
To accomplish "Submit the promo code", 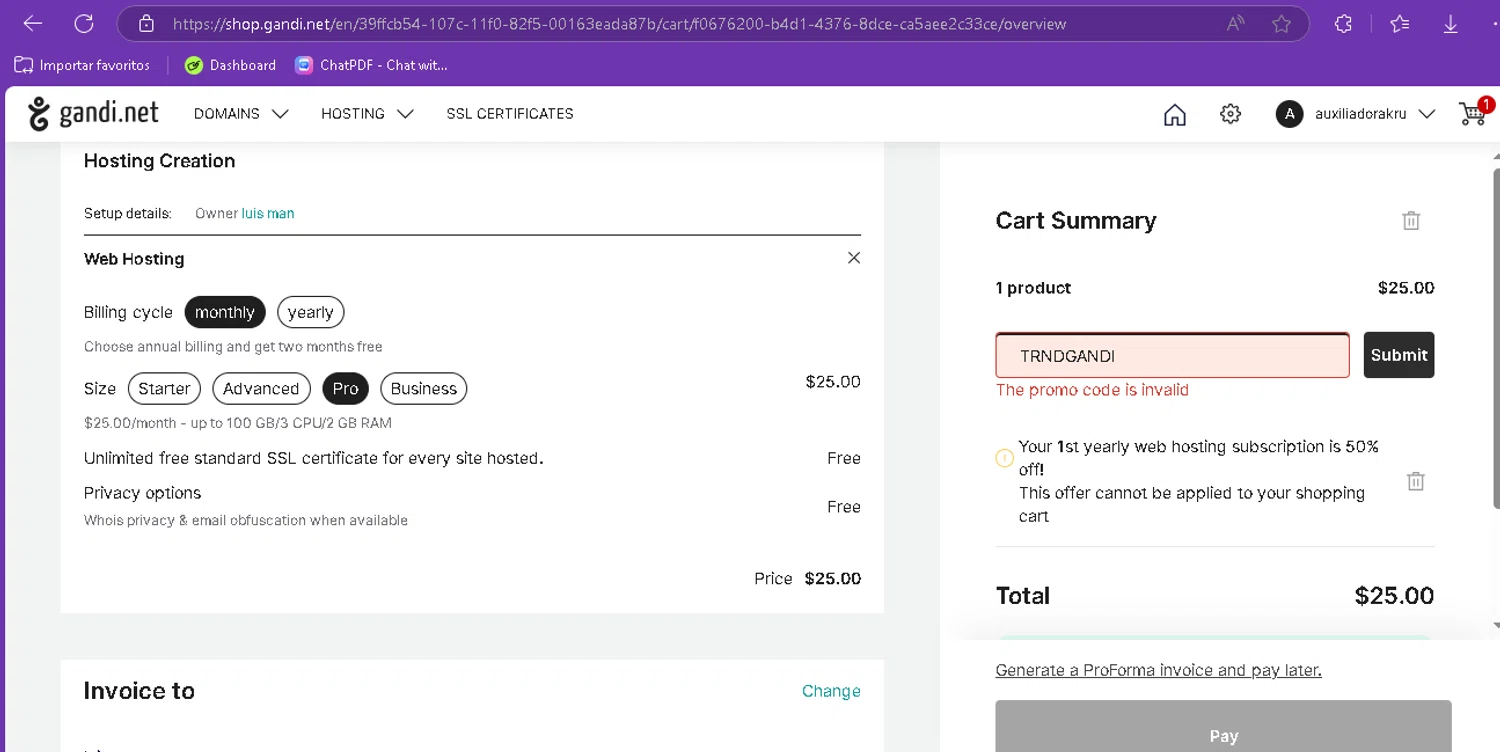I will [x=1399, y=355].
